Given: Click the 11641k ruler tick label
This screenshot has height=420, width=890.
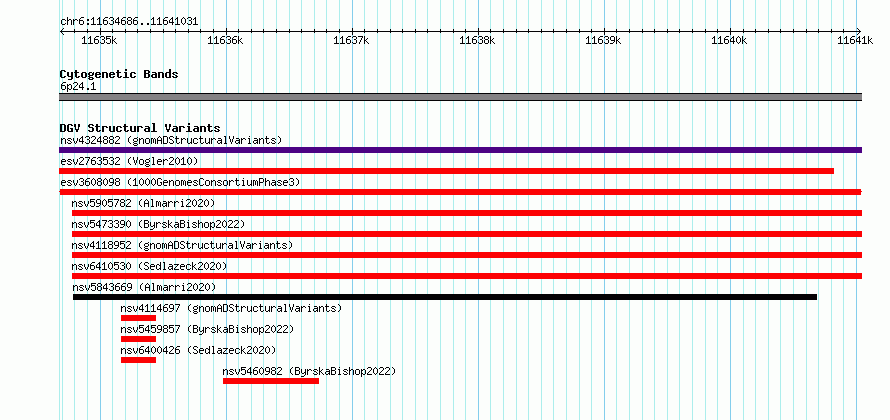Looking at the screenshot, I should 855,41.
